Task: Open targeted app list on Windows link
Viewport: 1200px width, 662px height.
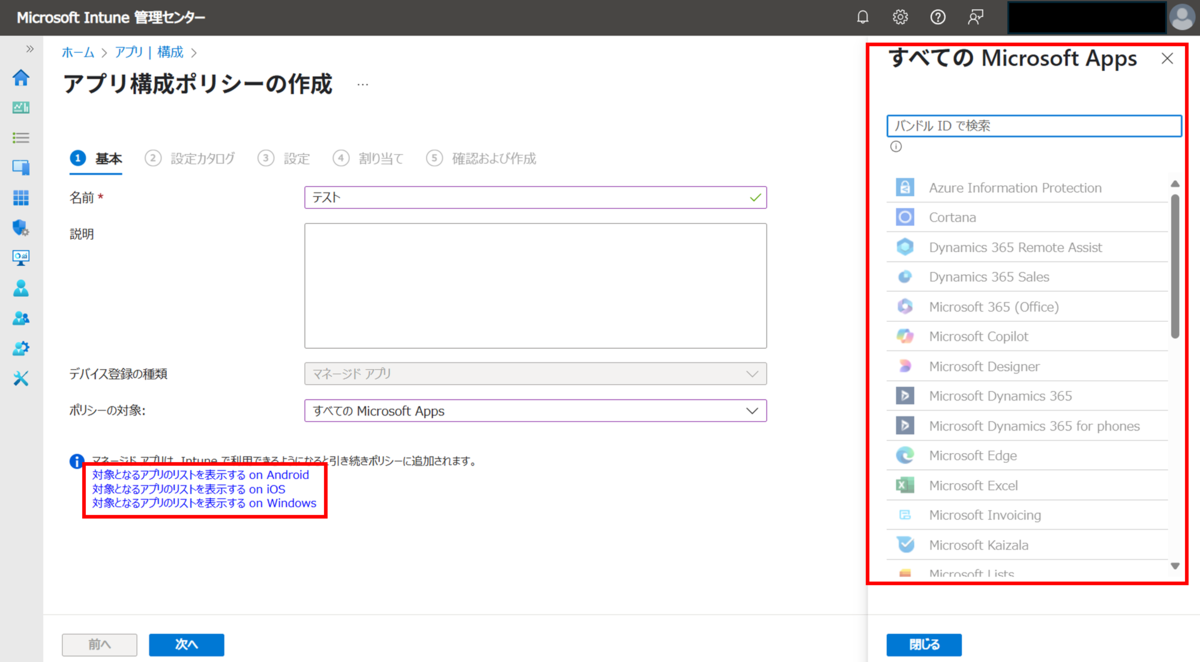Action: [x=204, y=503]
